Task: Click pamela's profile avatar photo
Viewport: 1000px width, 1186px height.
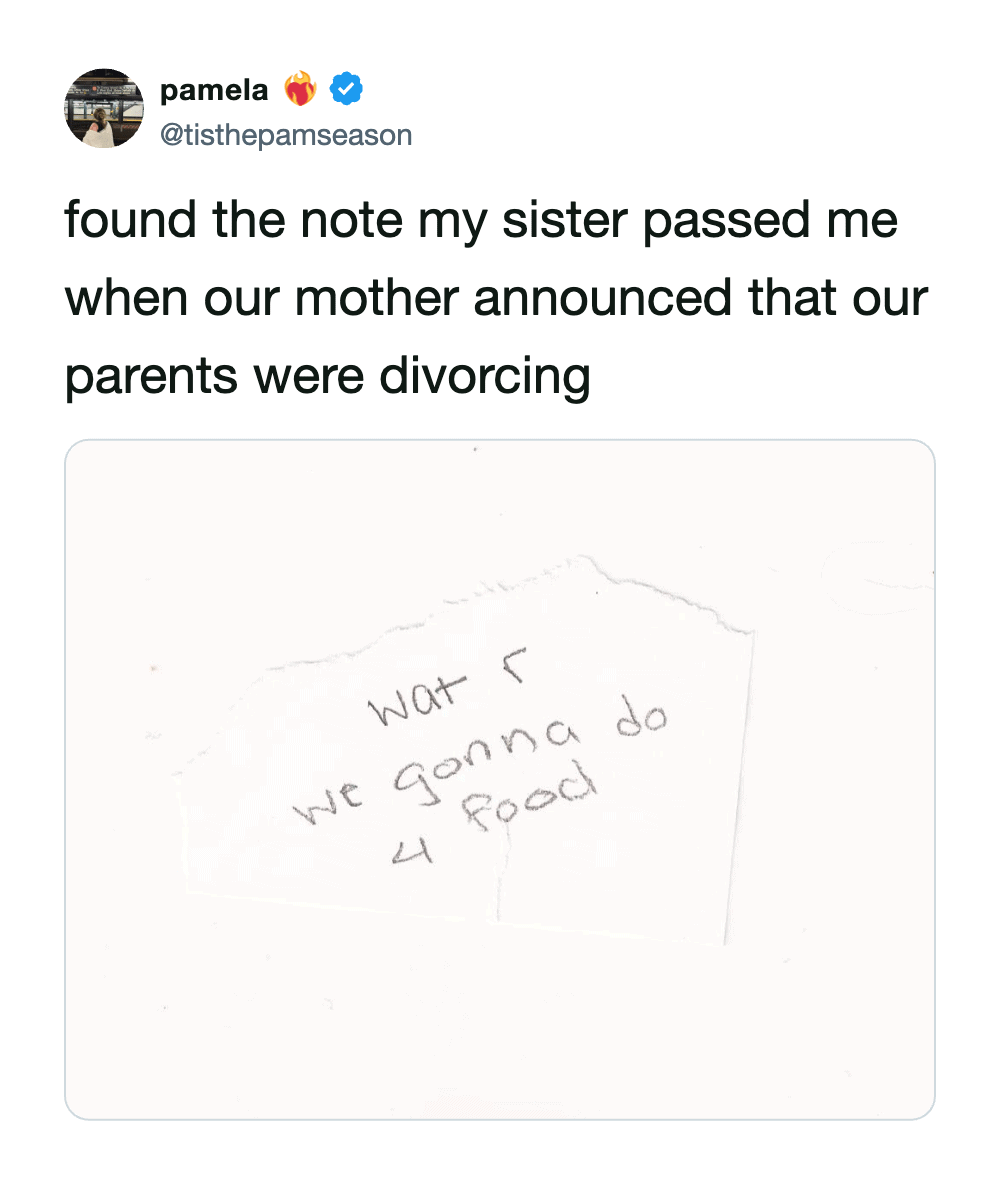Action: (x=105, y=109)
